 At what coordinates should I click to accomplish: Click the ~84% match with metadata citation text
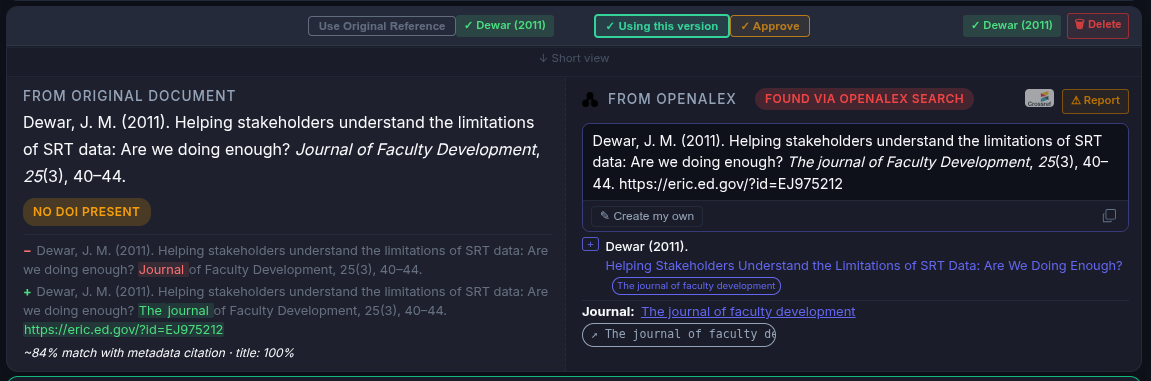pyautogui.click(x=159, y=353)
